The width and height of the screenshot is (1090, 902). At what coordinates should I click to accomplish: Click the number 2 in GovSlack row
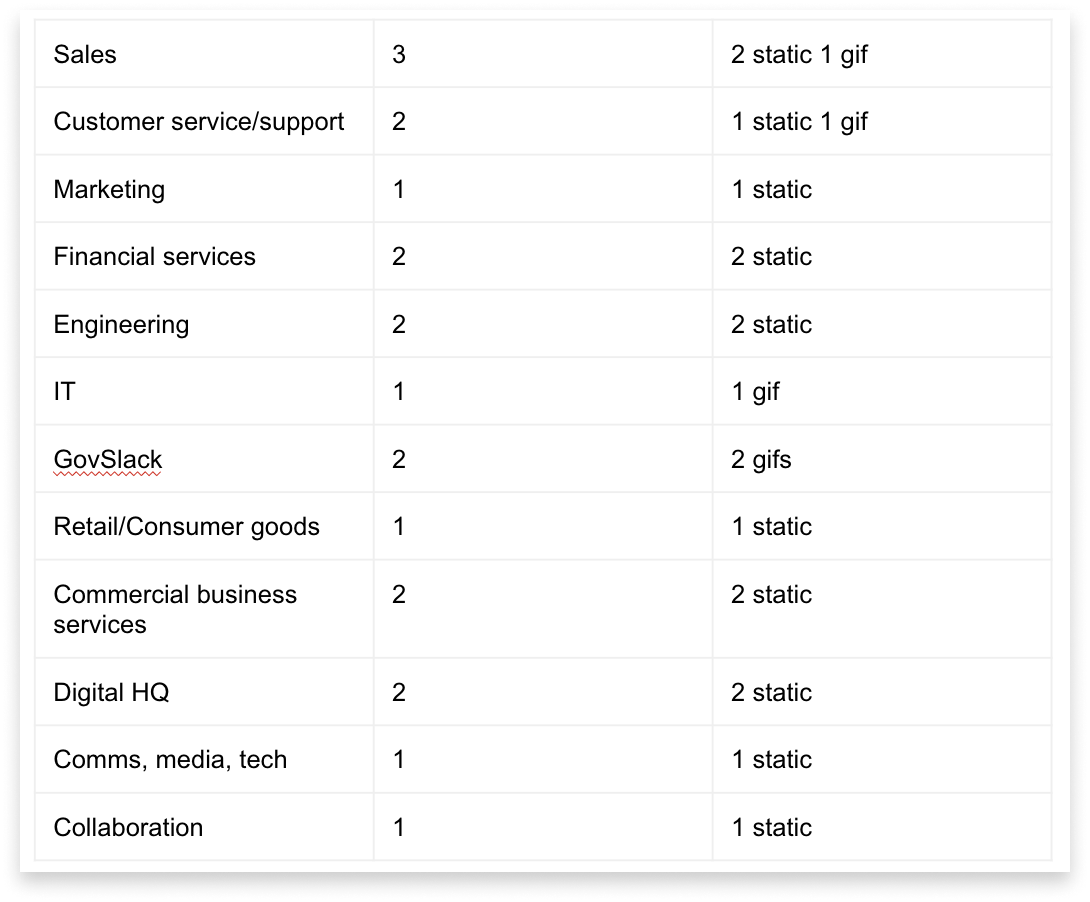(399, 460)
